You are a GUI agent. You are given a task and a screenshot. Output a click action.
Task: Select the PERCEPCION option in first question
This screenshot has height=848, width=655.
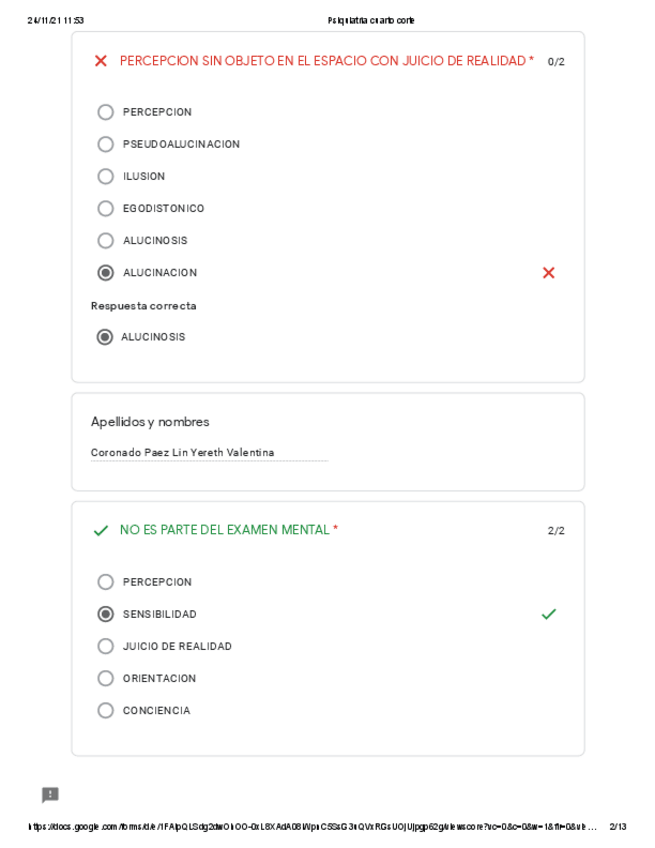106,112
